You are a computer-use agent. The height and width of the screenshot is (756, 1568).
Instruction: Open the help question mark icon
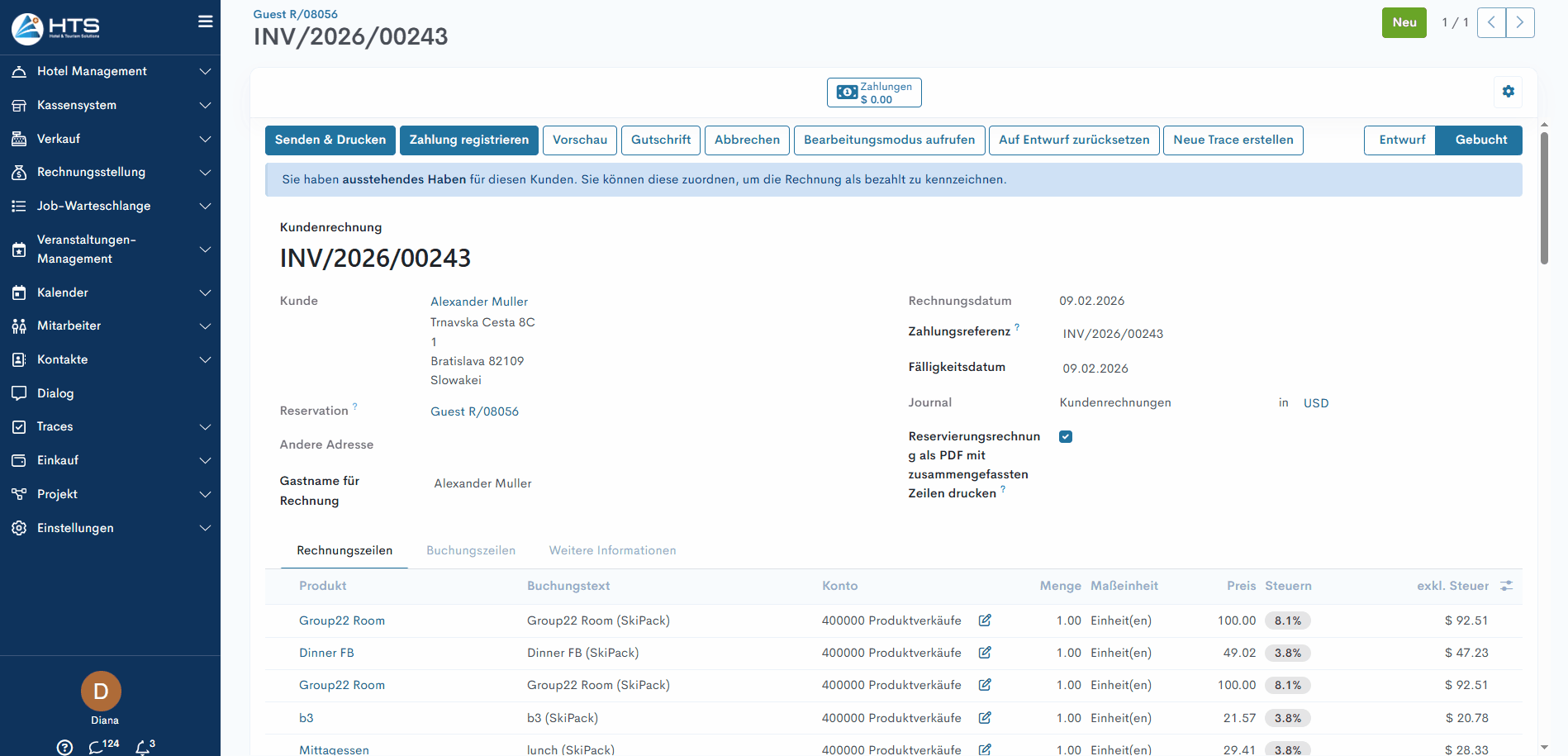click(64, 747)
